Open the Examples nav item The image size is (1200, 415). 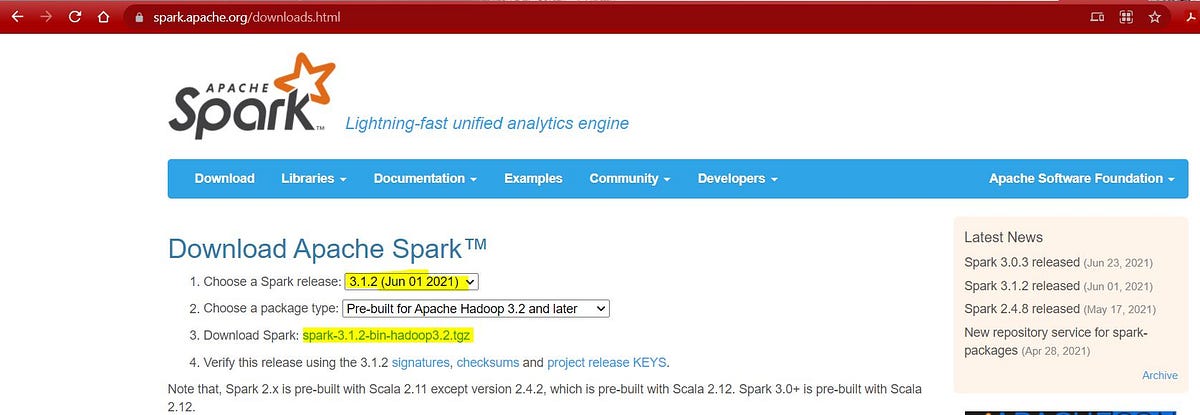pos(533,178)
